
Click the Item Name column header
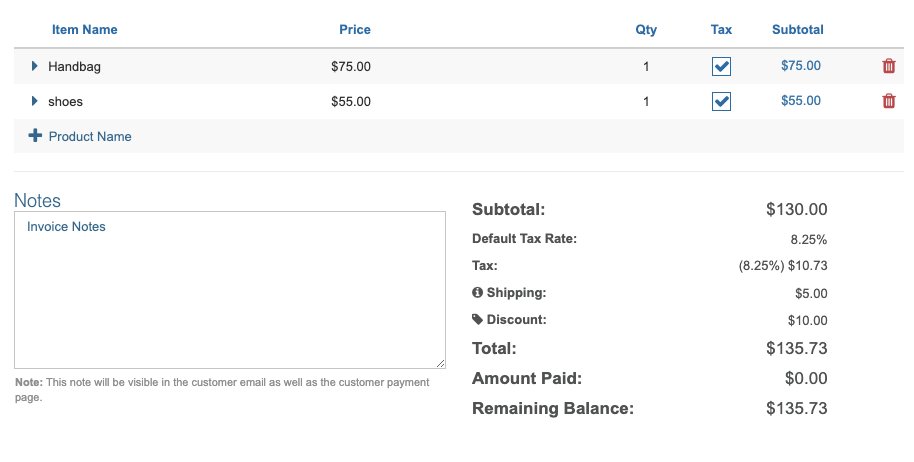tap(84, 30)
